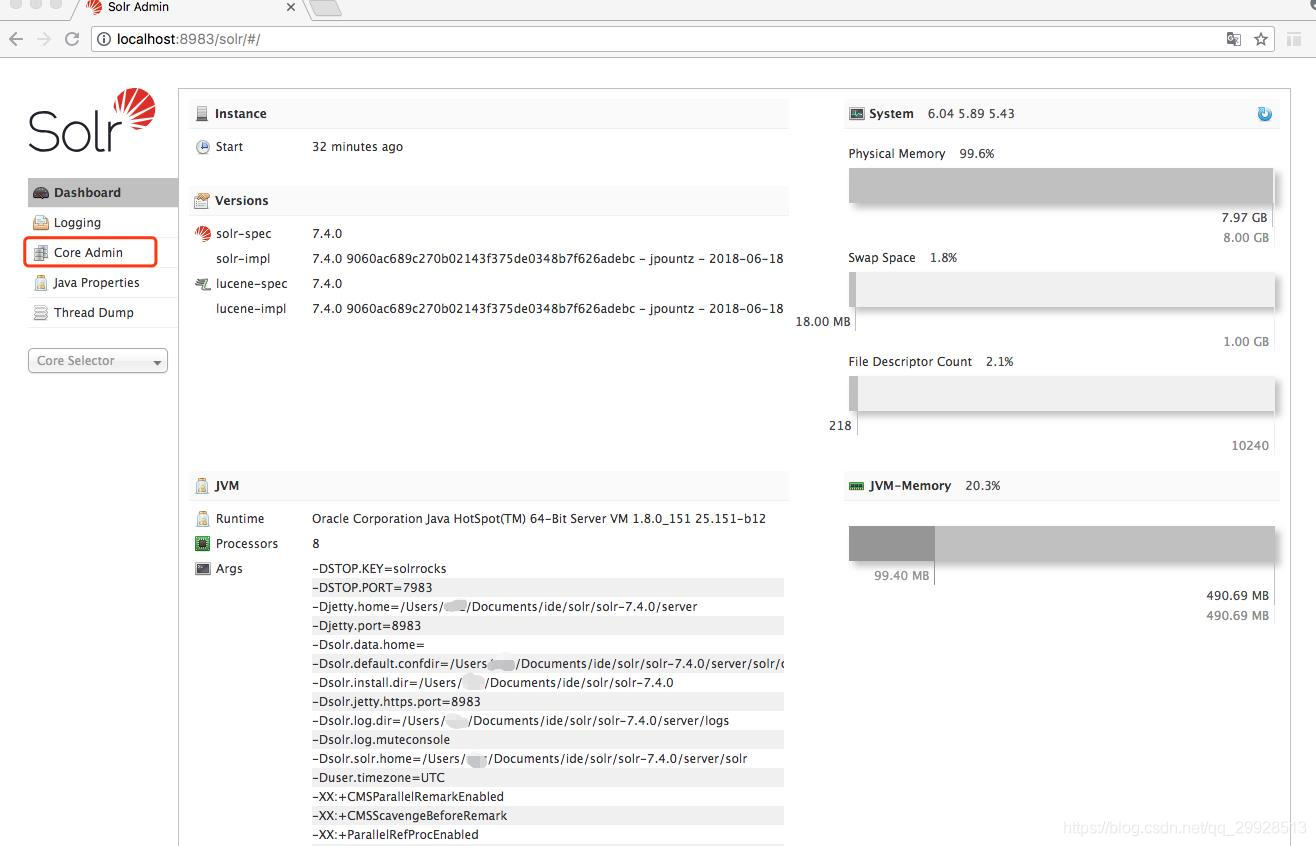Select the Solr Admin browser tab
Image resolution: width=1316 pixels, height=846 pixels.
point(190,8)
